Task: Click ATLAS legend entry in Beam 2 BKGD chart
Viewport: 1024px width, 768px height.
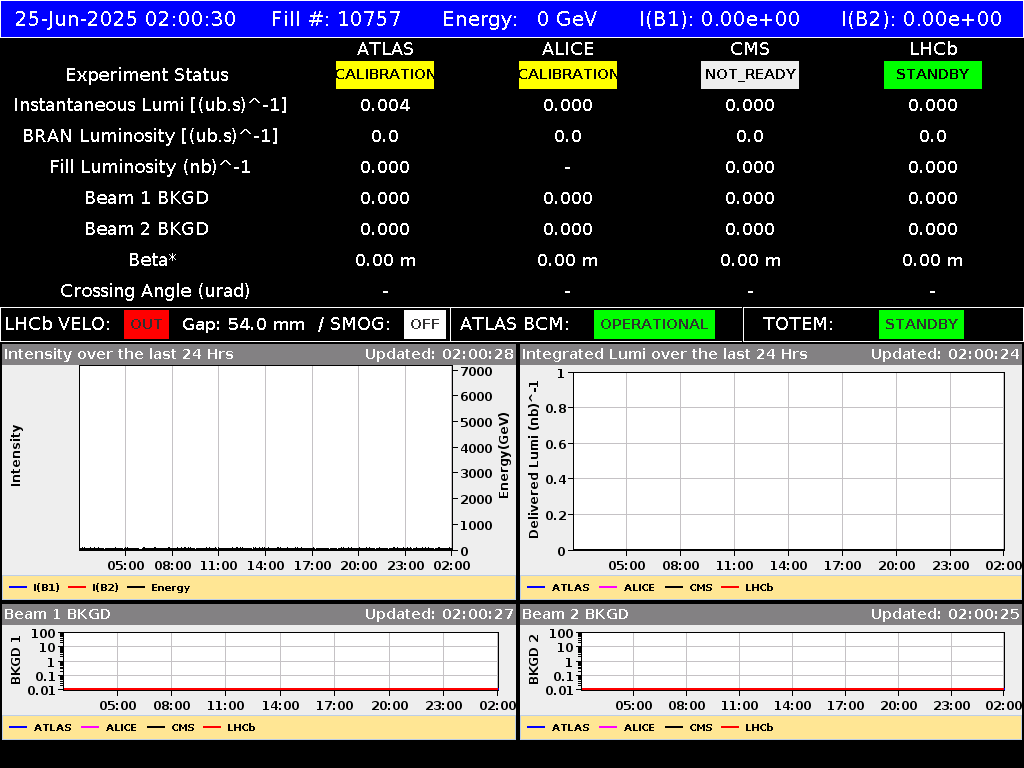Action: tap(558, 728)
